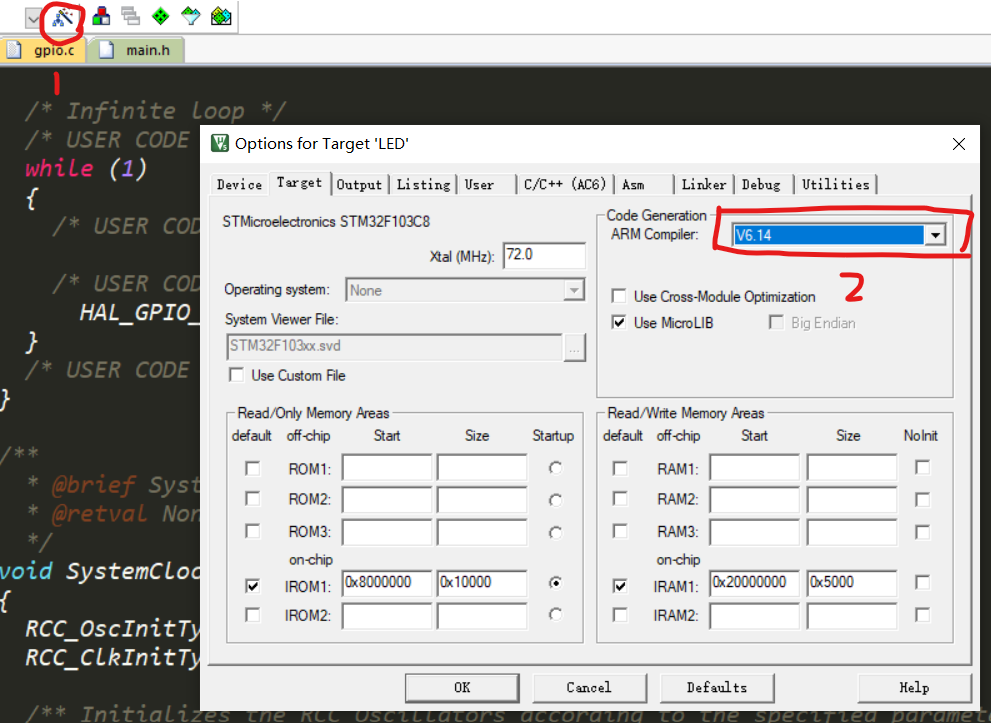The image size is (991, 723).
Task: Click the IRAM2 Size field
Action: (x=852, y=616)
